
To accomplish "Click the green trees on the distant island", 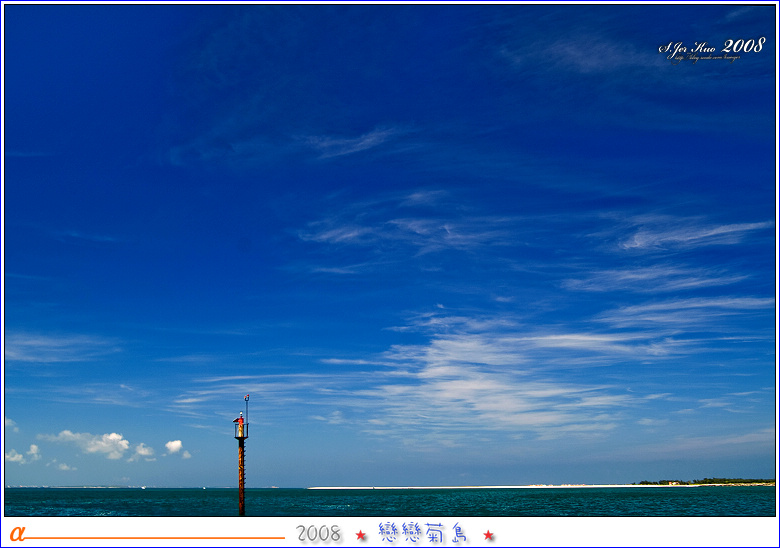I will click(x=705, y=481).
